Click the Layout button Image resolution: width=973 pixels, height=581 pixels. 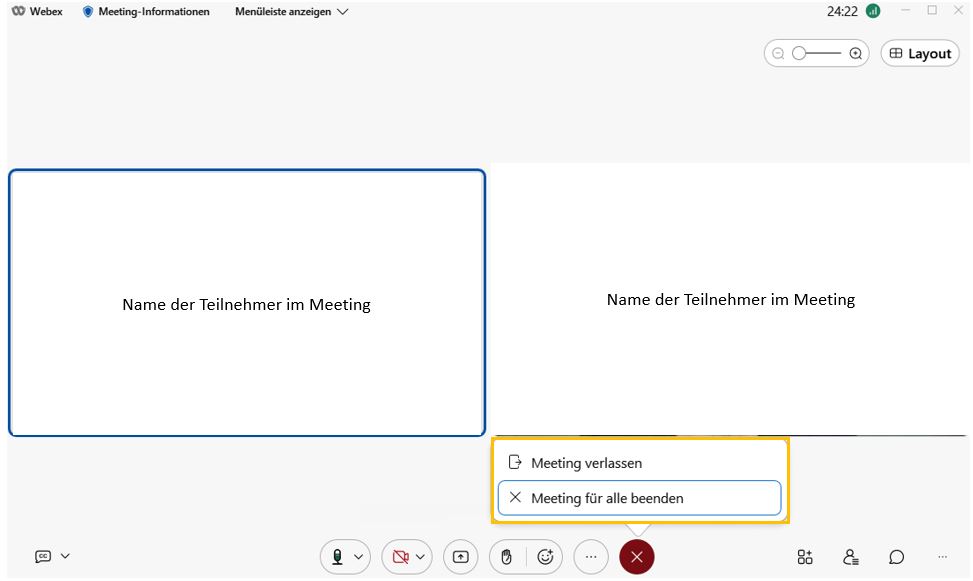[x=920, y=54]
